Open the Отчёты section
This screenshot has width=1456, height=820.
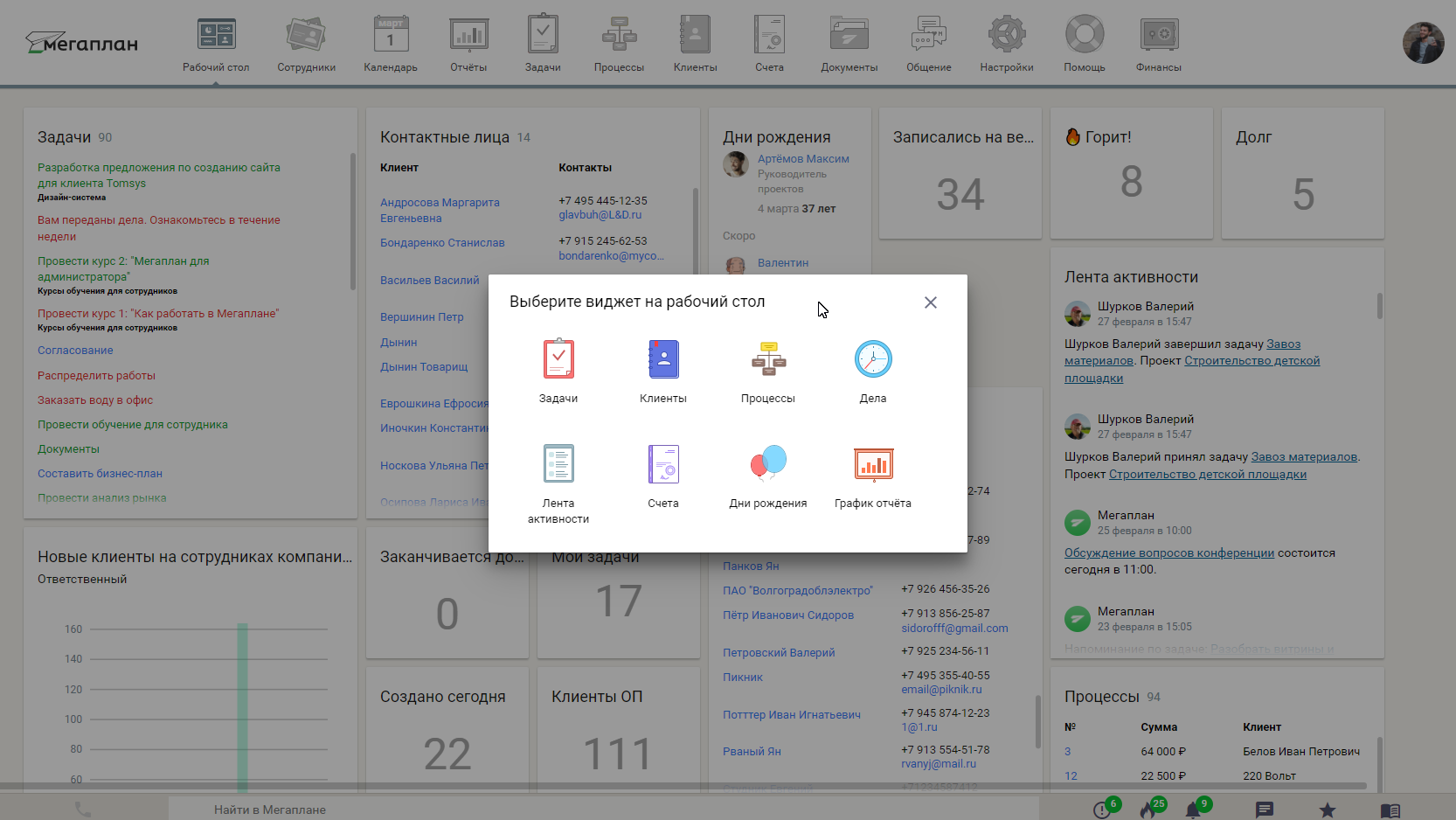tap(468, 44)
